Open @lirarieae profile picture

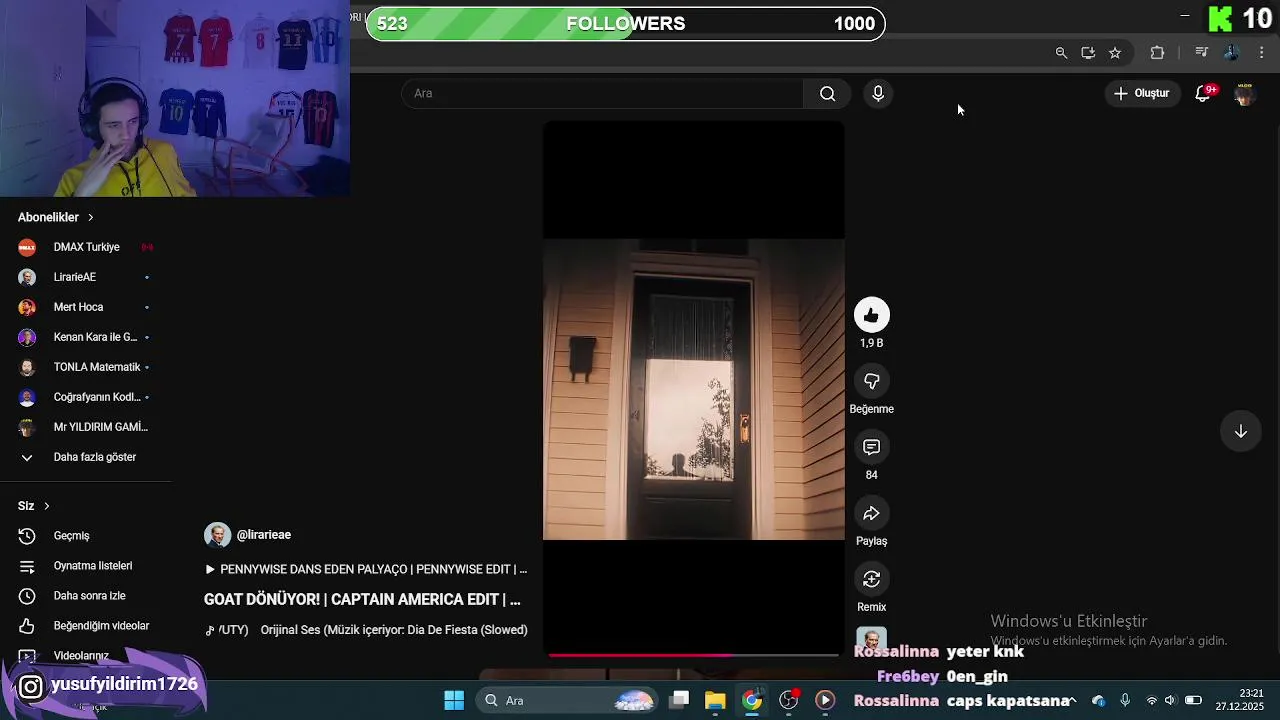(217, 535)
